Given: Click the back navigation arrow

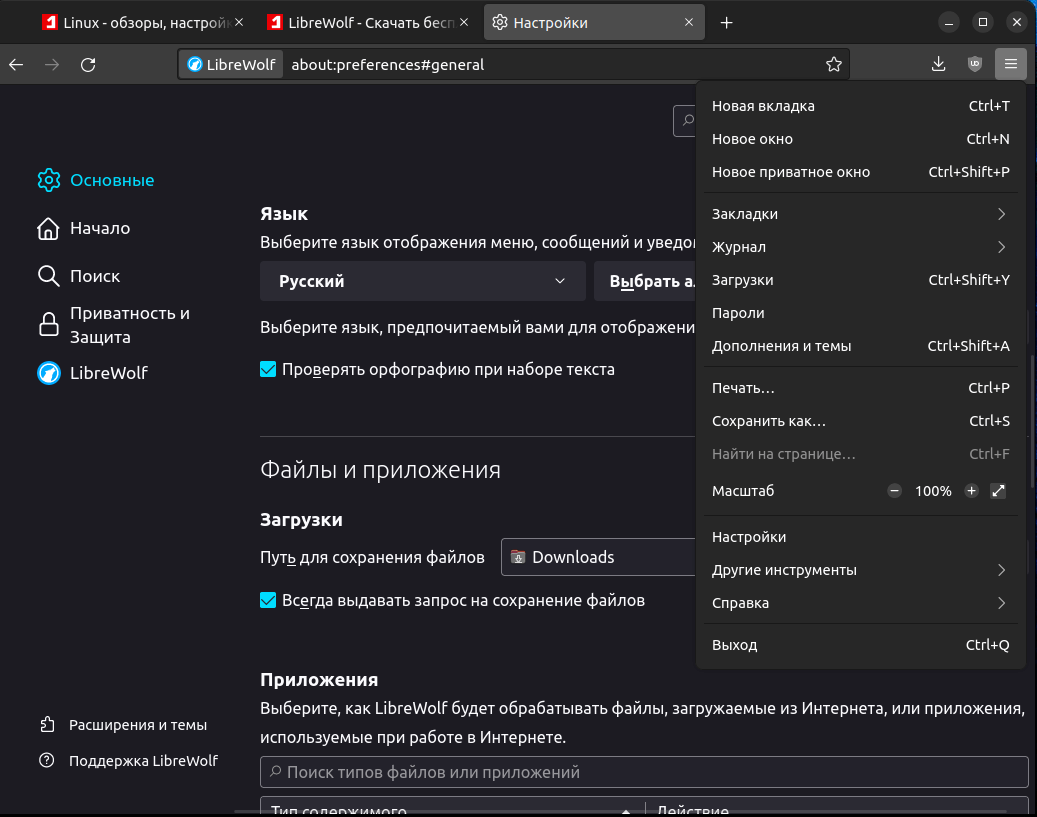Looking at the screenshot, I should click(x=16, y=65).
